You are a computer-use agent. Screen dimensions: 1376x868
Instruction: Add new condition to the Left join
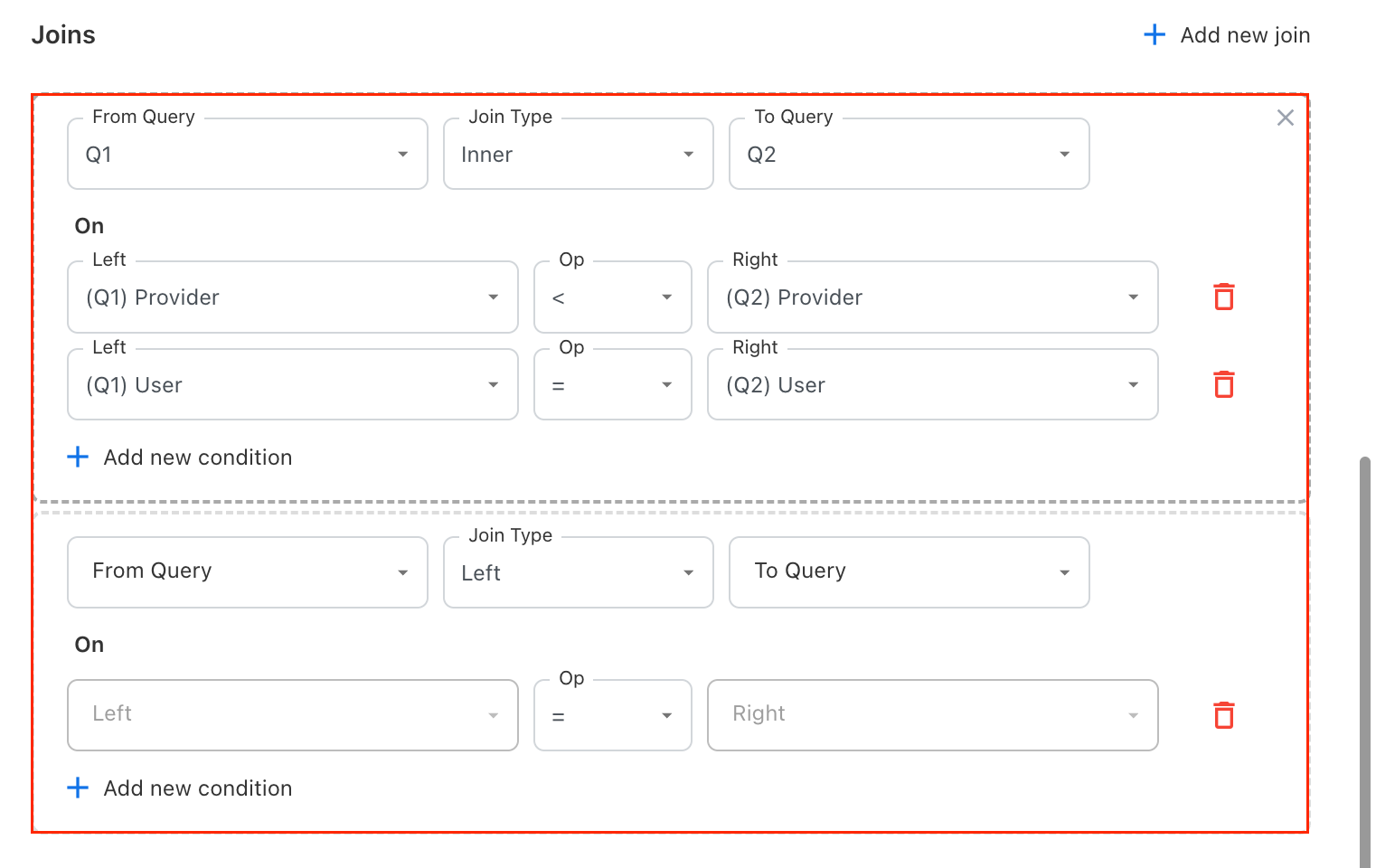[x=180, y=788]
